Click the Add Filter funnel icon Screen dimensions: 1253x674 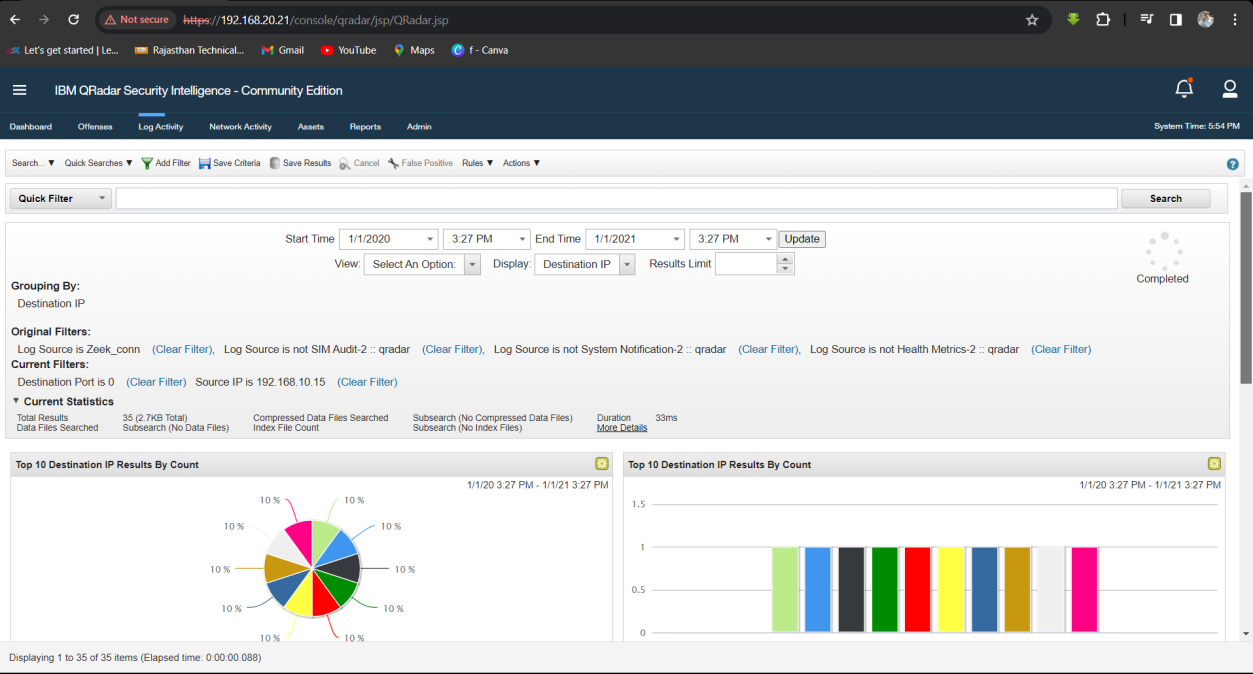147,163
